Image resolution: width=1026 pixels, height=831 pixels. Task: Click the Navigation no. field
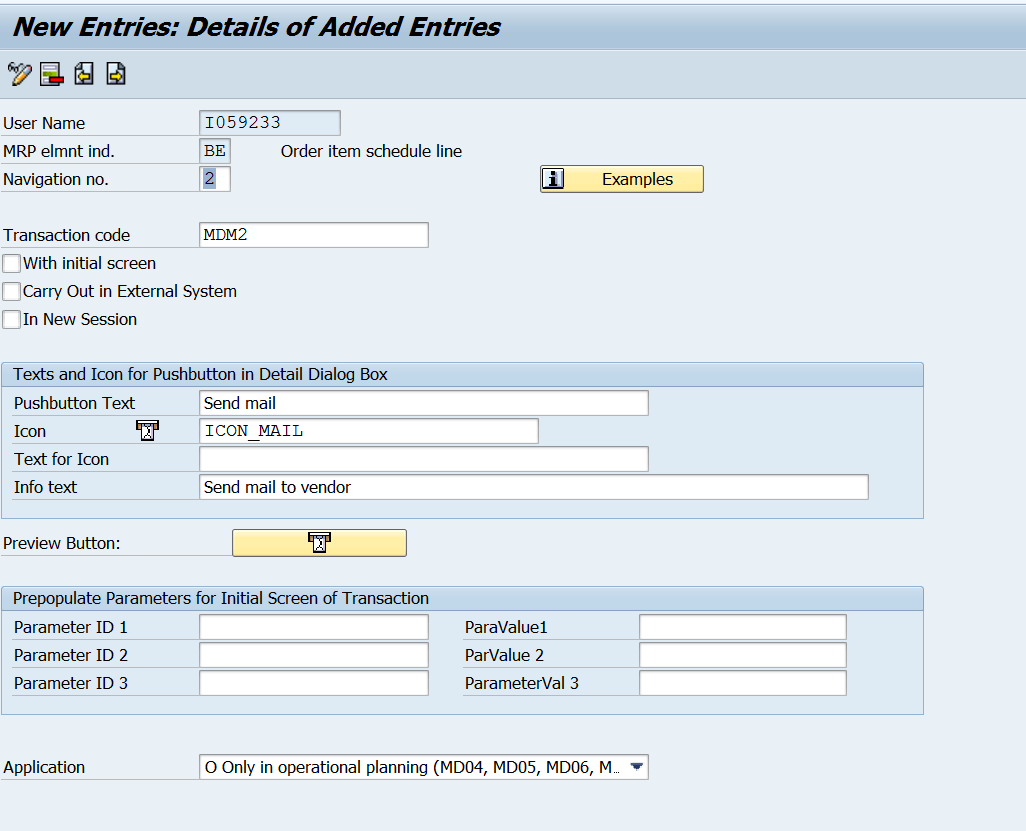[215, 178]
